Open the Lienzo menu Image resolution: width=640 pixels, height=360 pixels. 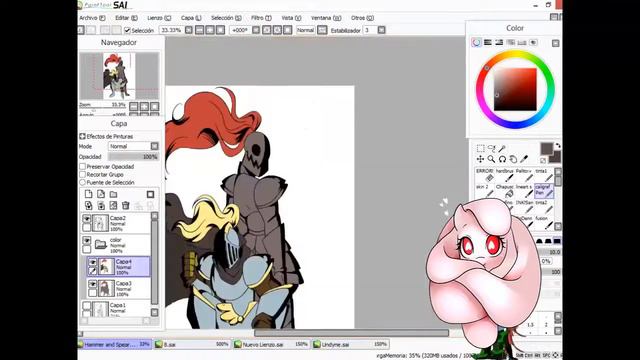point(159,18)
